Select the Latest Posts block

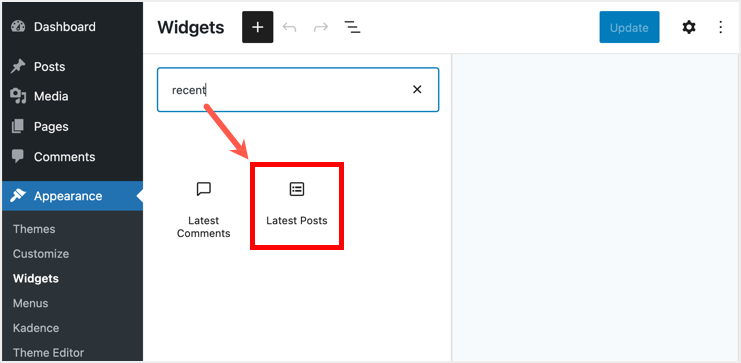coord(297,206)
